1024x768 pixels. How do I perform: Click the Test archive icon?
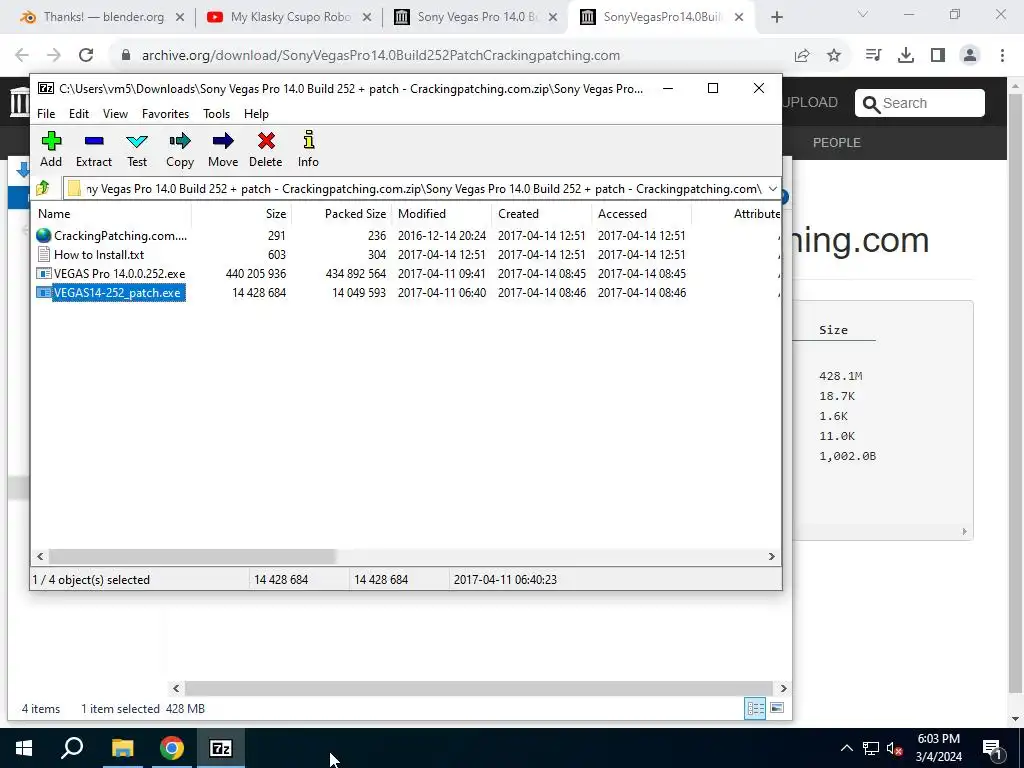136,141
